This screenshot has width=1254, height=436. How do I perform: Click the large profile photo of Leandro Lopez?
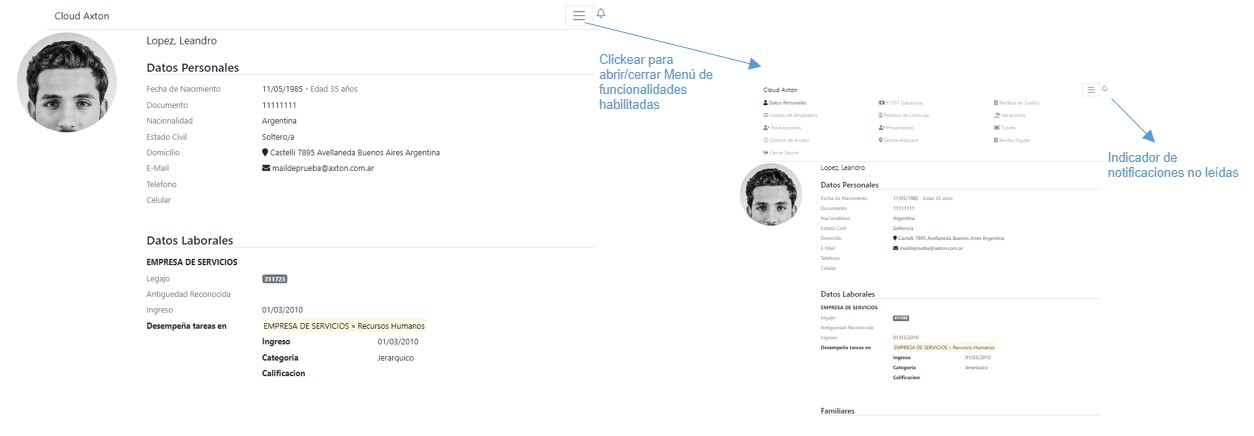[x=64, y=83]
